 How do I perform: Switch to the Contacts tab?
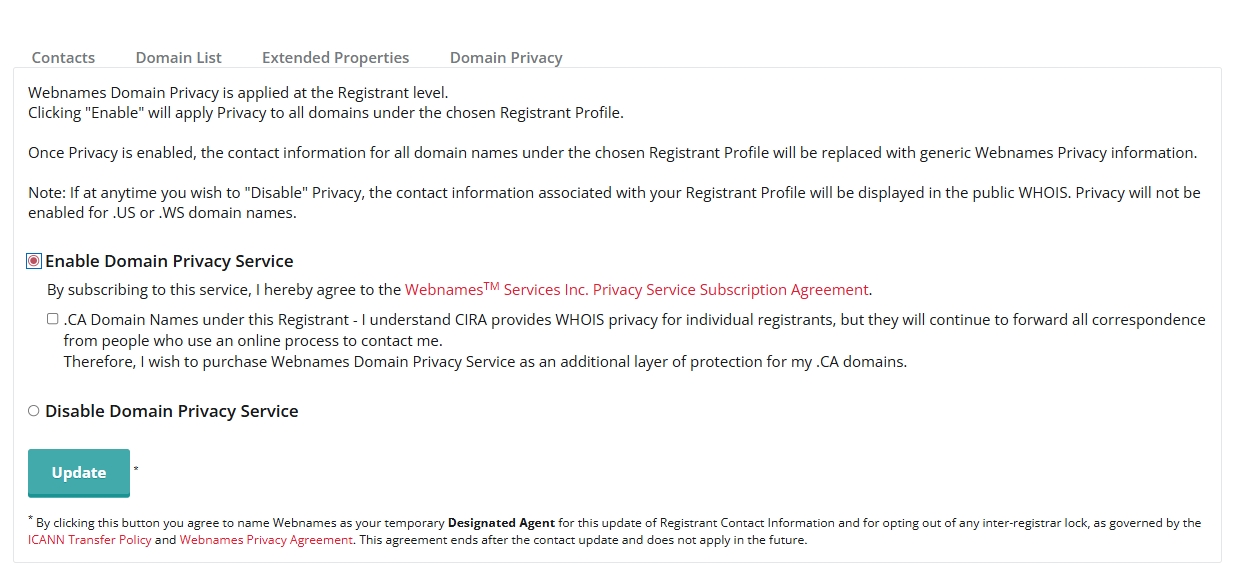click(x=63, y=57)
